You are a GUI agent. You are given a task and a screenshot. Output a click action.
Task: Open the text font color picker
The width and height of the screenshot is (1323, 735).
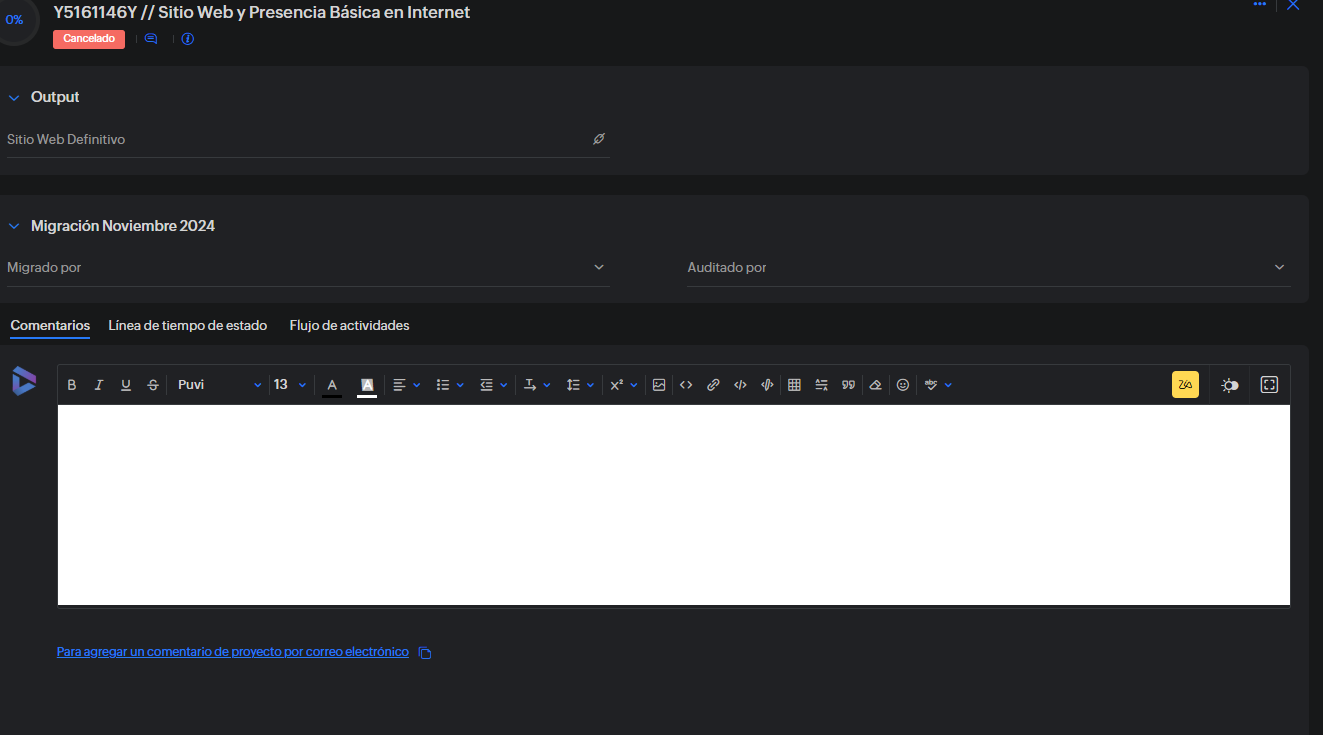coord(332,385)
